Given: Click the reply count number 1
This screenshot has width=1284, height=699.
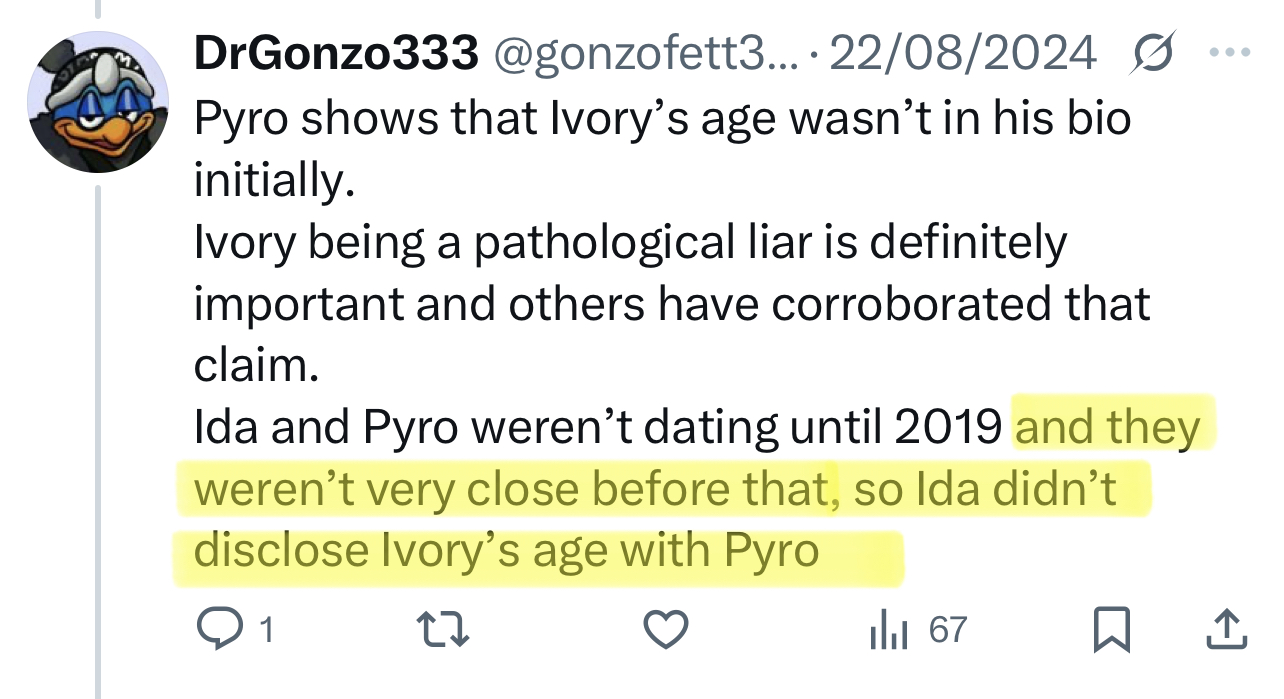Looking at the screenshot, I should [265, 630].
